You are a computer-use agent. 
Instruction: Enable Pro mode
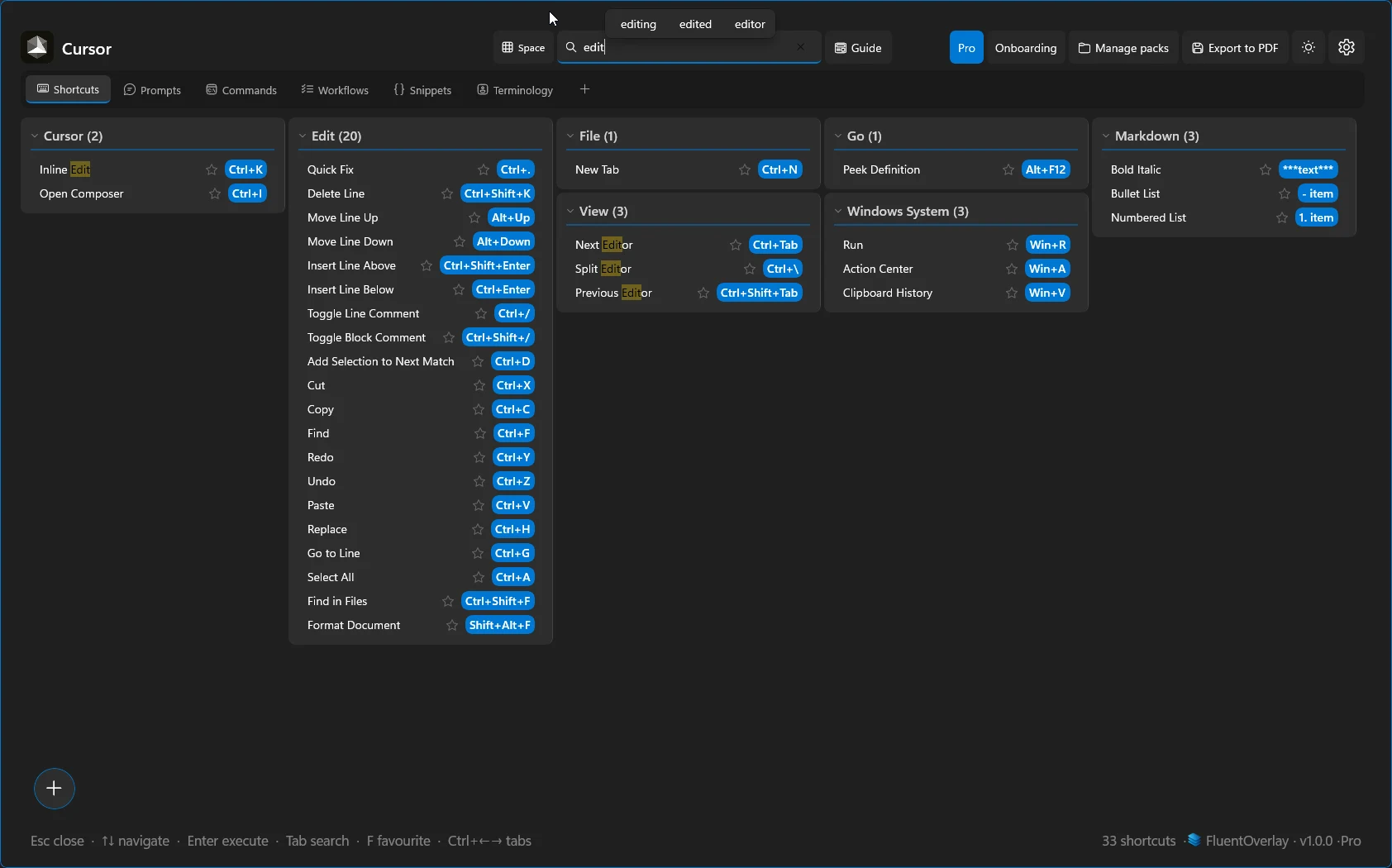(x=965, y=47)
